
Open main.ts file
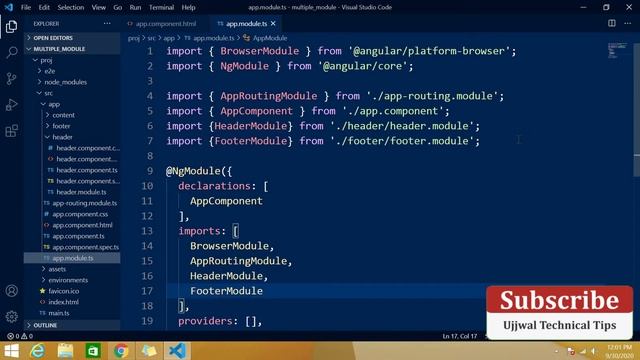(59, 313)
